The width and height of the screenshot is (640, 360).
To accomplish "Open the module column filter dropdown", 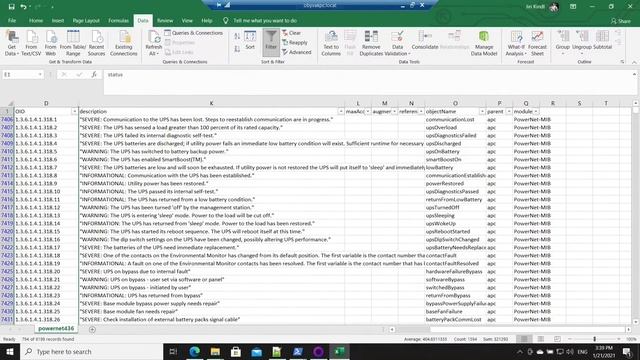I will pyautogui.click(x=536, y=111).
